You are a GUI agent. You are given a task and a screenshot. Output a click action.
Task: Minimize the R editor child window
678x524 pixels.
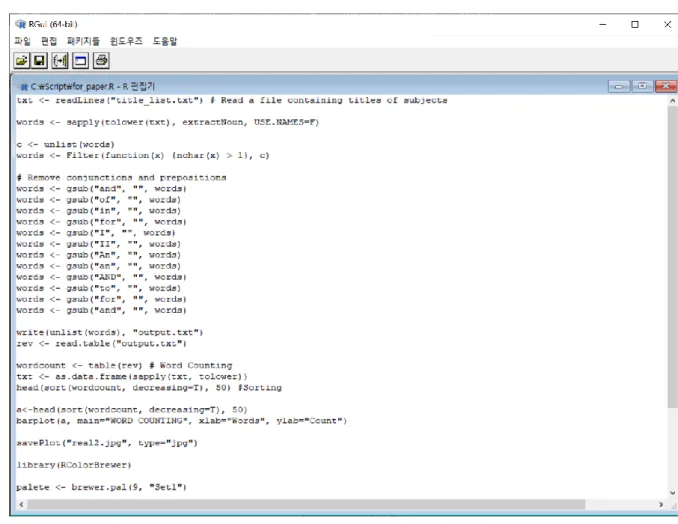[x=619, y=86]
